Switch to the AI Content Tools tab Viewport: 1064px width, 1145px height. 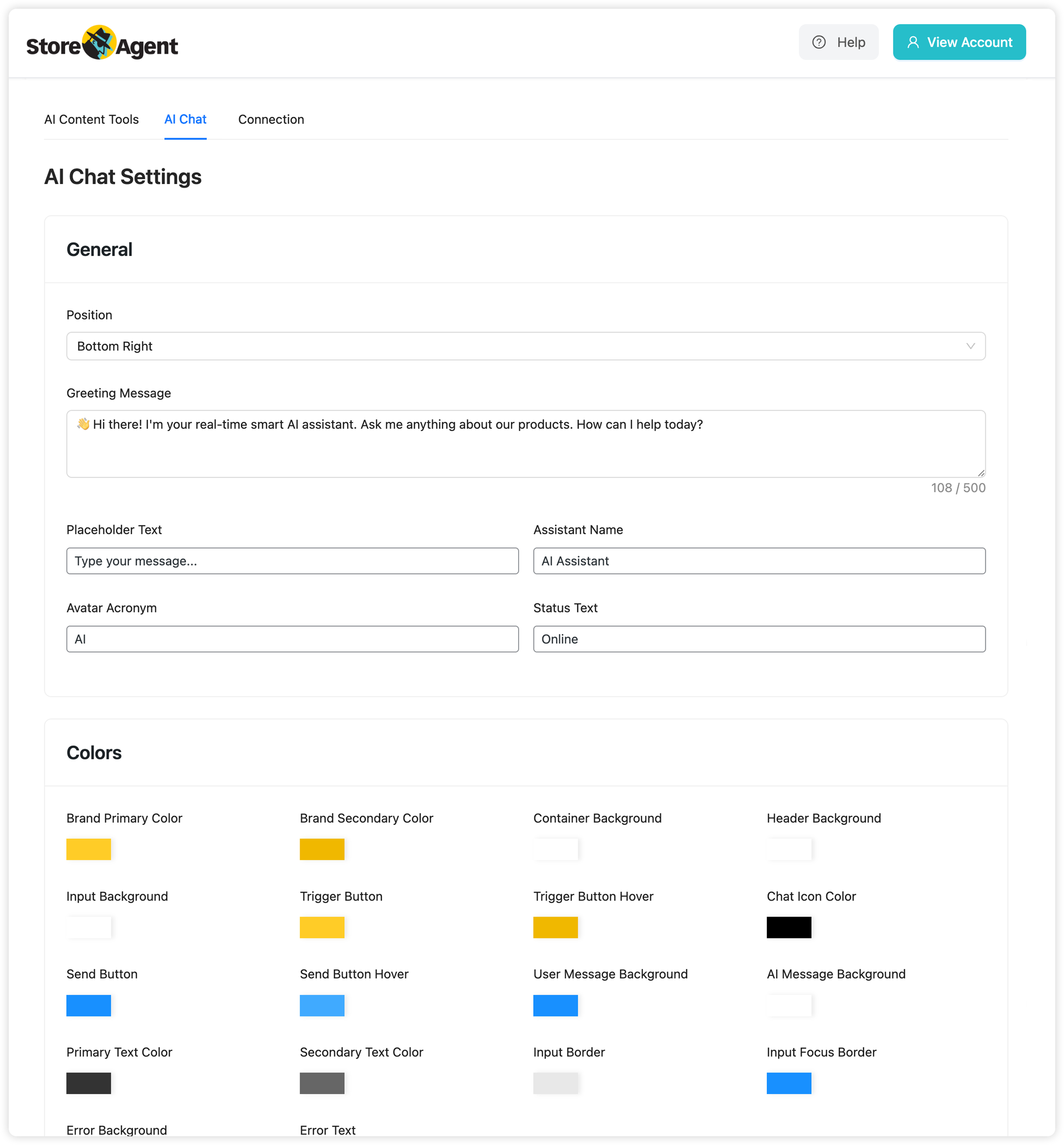pyautogui.click(x=91, y=119)
